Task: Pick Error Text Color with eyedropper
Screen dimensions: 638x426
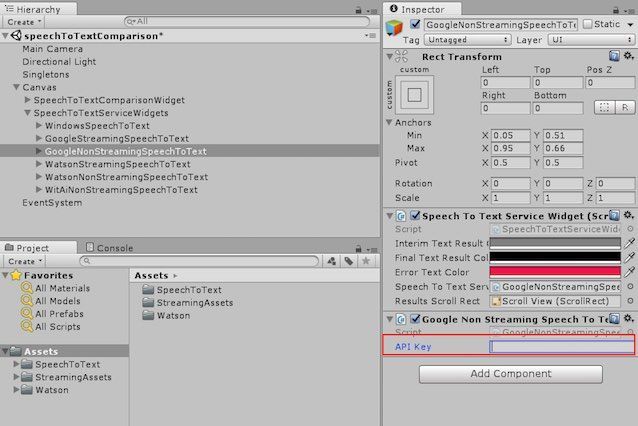Action: click(x=629, y=272)
